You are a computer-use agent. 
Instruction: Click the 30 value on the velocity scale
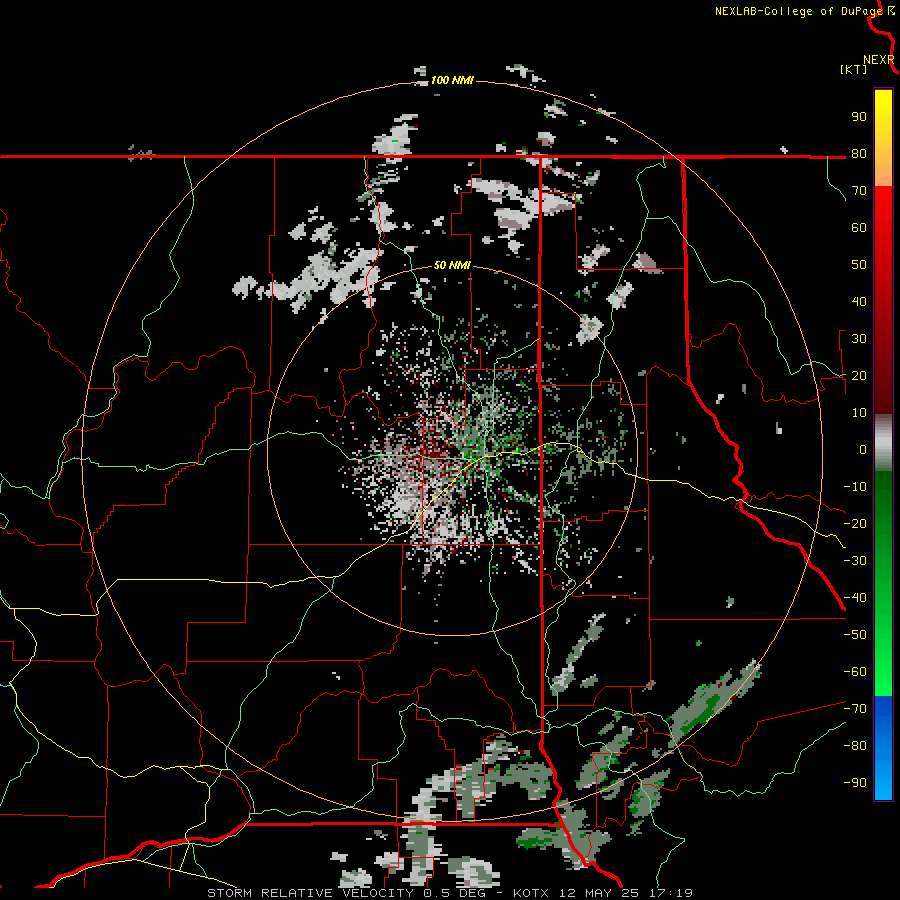[859, 339]
